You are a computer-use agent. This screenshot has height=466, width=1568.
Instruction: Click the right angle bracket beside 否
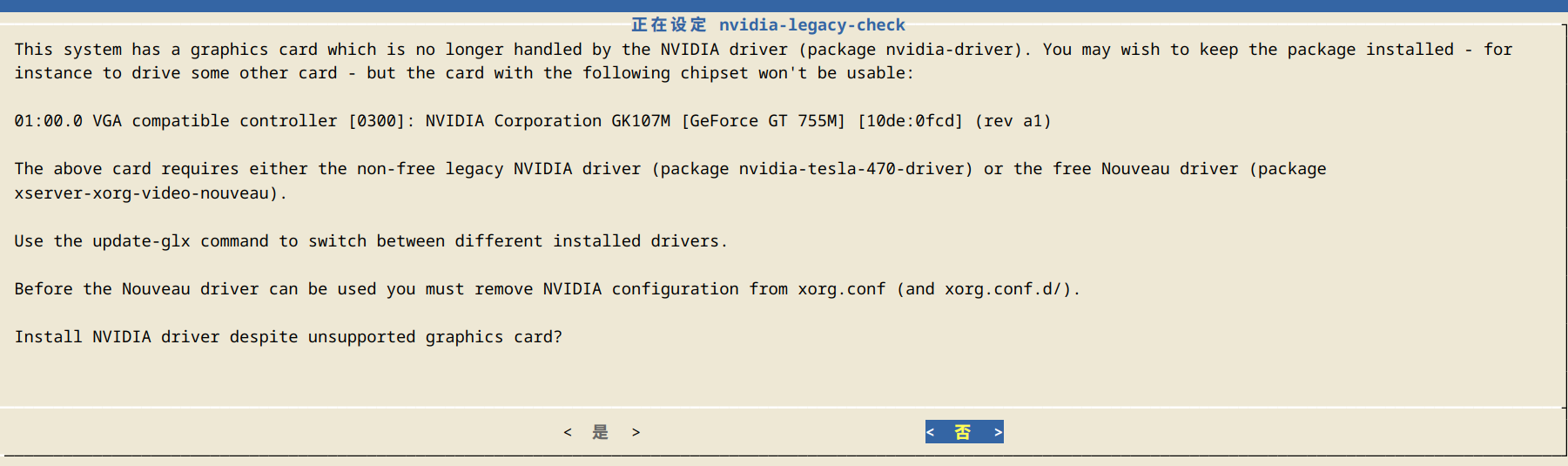pos(998,432)
